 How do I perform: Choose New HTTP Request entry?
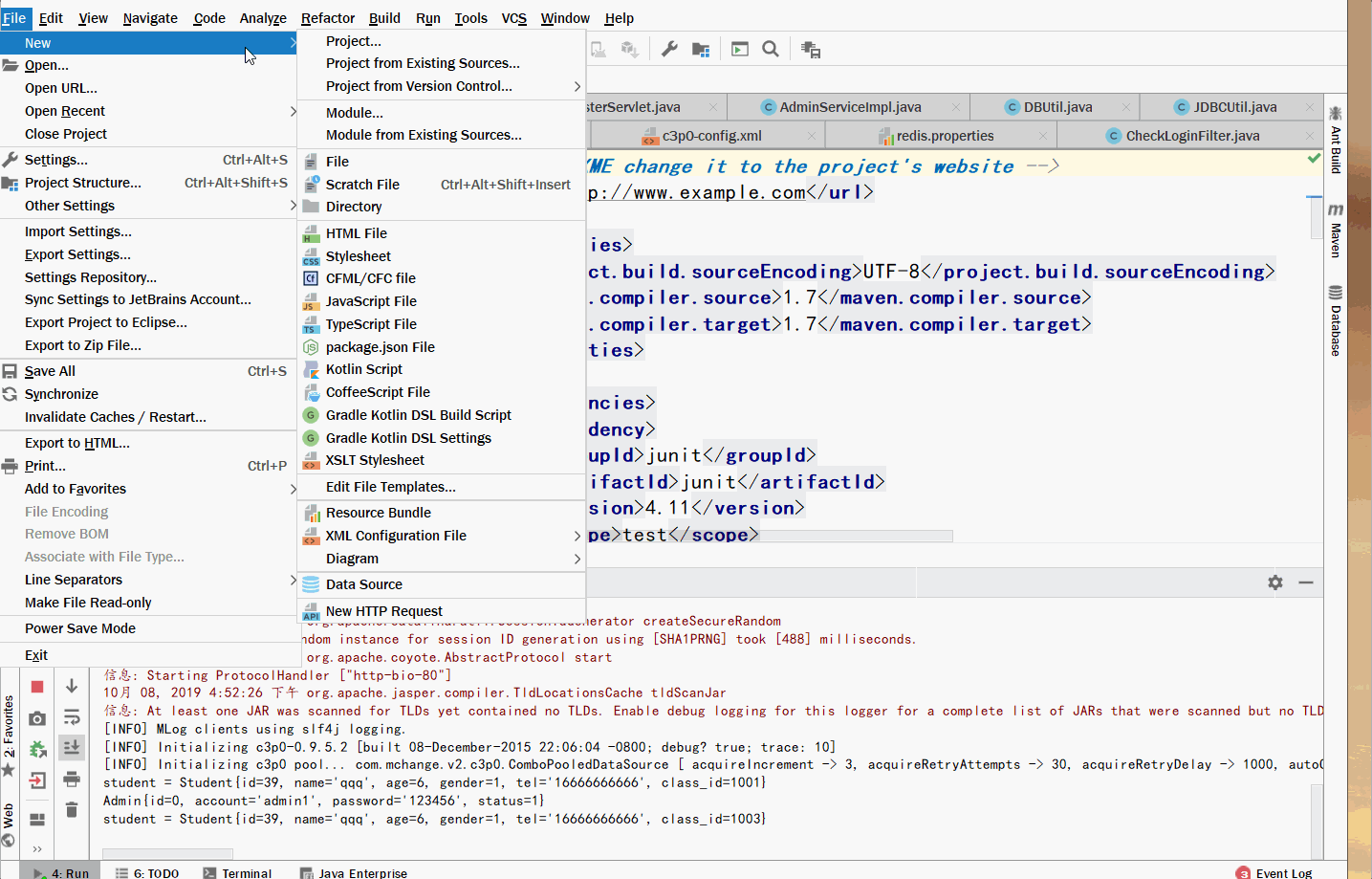(441, 611)
